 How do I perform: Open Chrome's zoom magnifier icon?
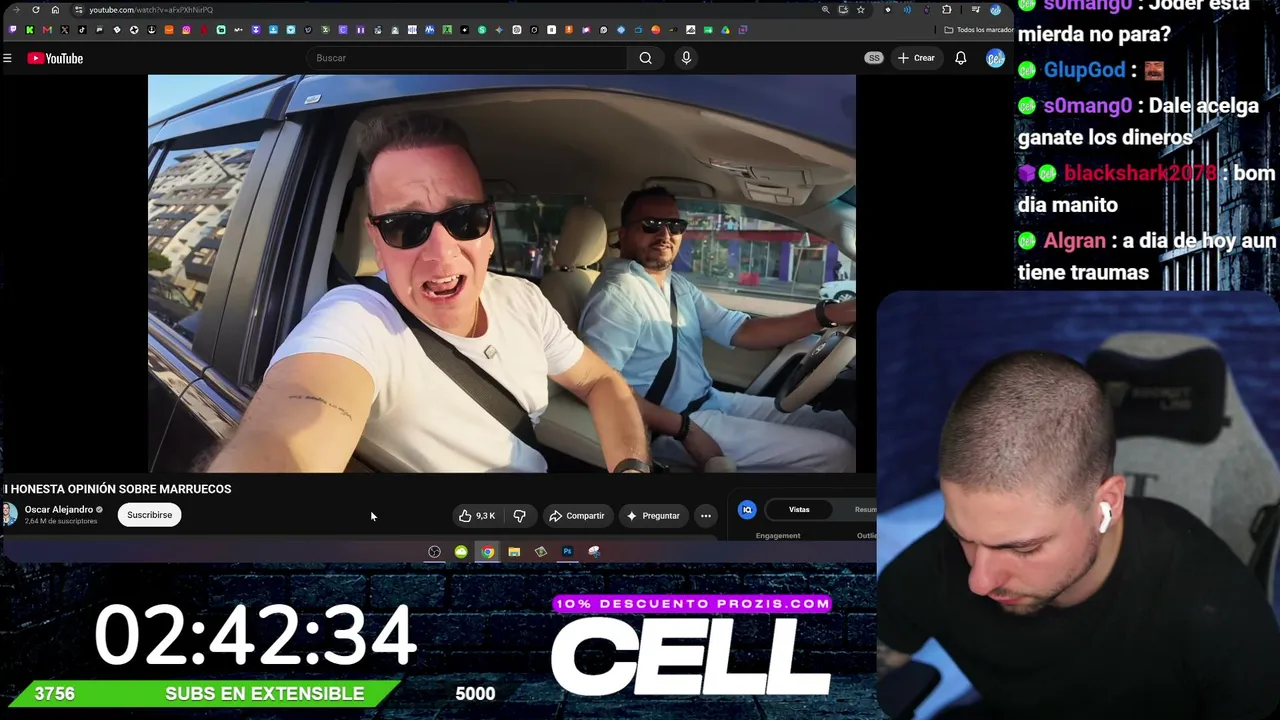(825, 10)
